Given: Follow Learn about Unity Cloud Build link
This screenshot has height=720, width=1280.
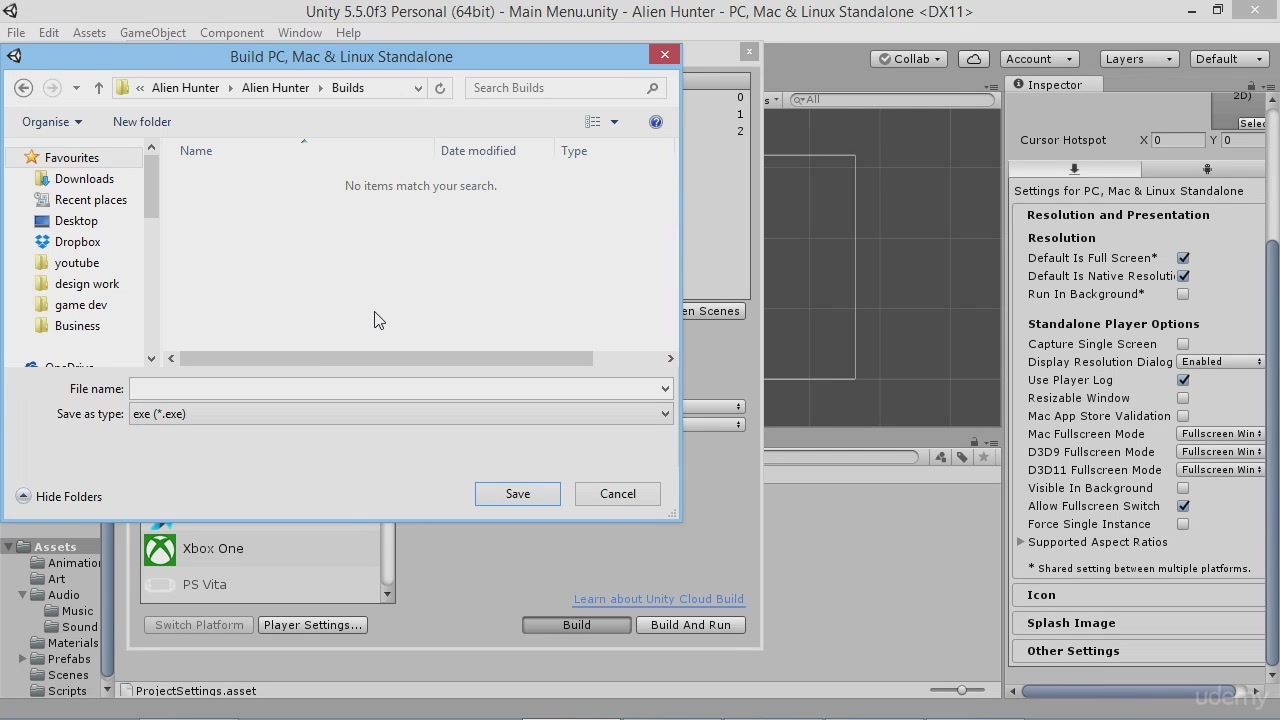Looking at the screenshot, I should pyautogui.click(x=659, y=599).
